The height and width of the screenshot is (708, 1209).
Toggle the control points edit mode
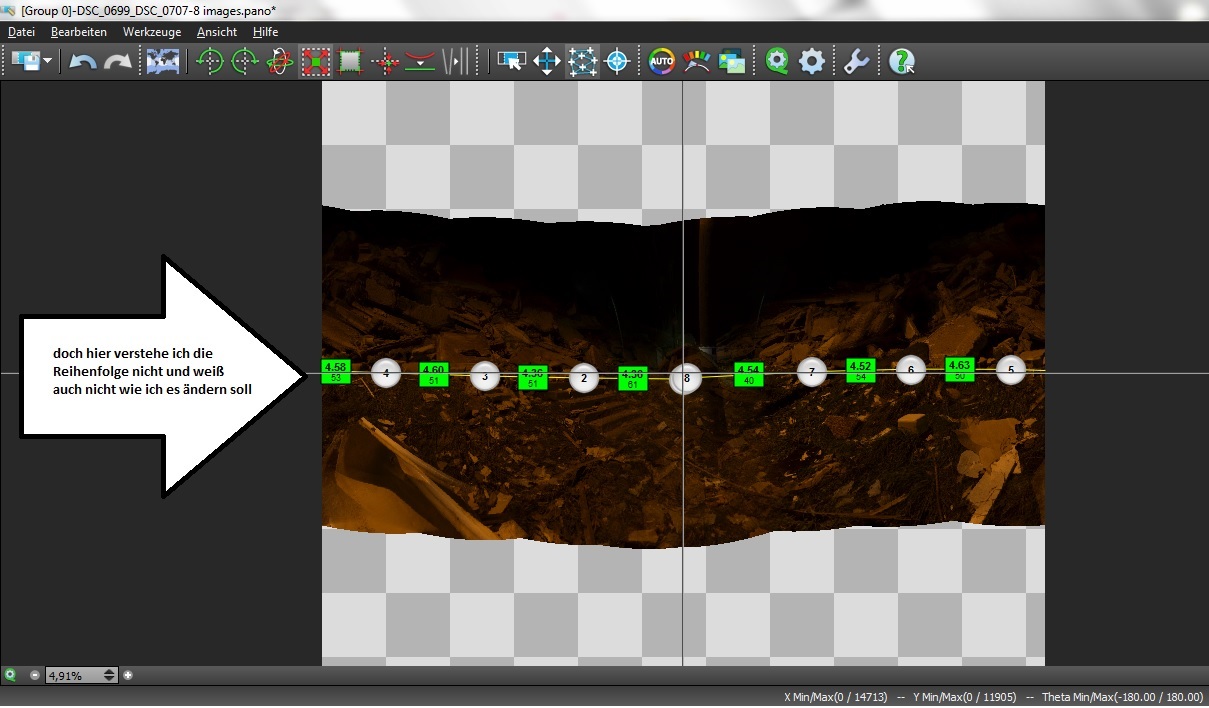coord(582,62)
